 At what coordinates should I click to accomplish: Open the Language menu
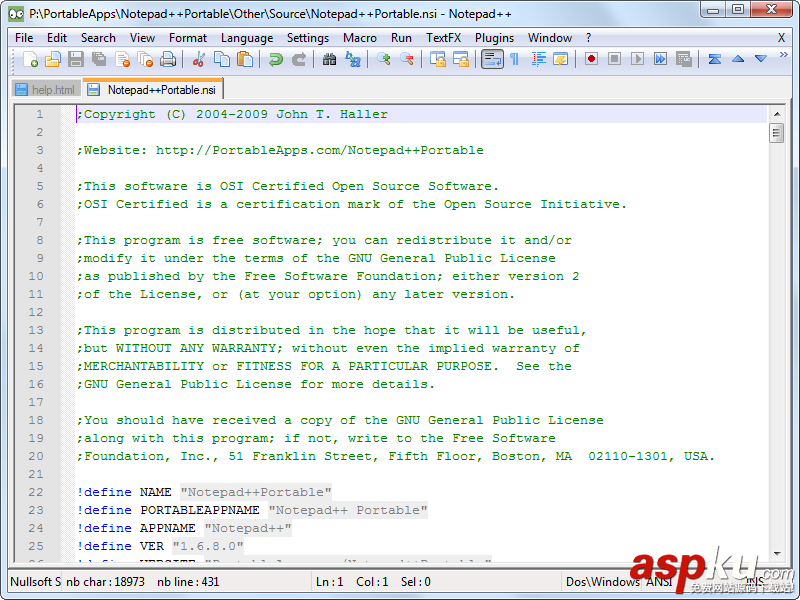pos(247,38)
